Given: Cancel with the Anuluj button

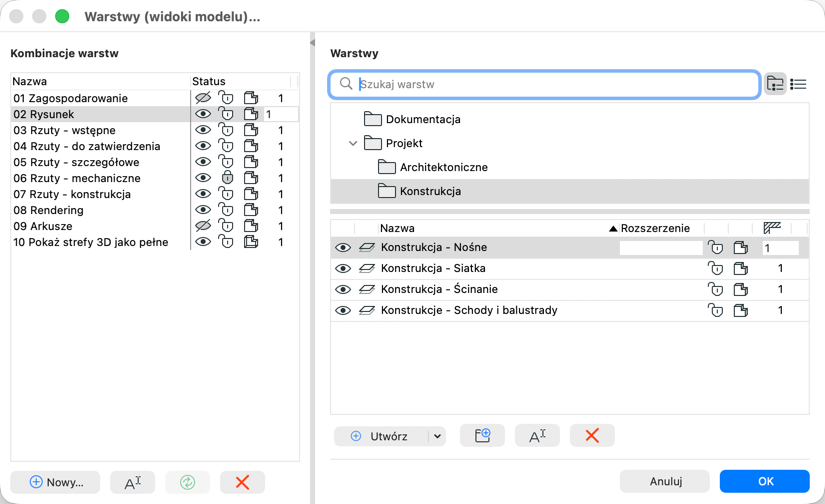Looking at the screenshot, I should click(x=665, y=481).
